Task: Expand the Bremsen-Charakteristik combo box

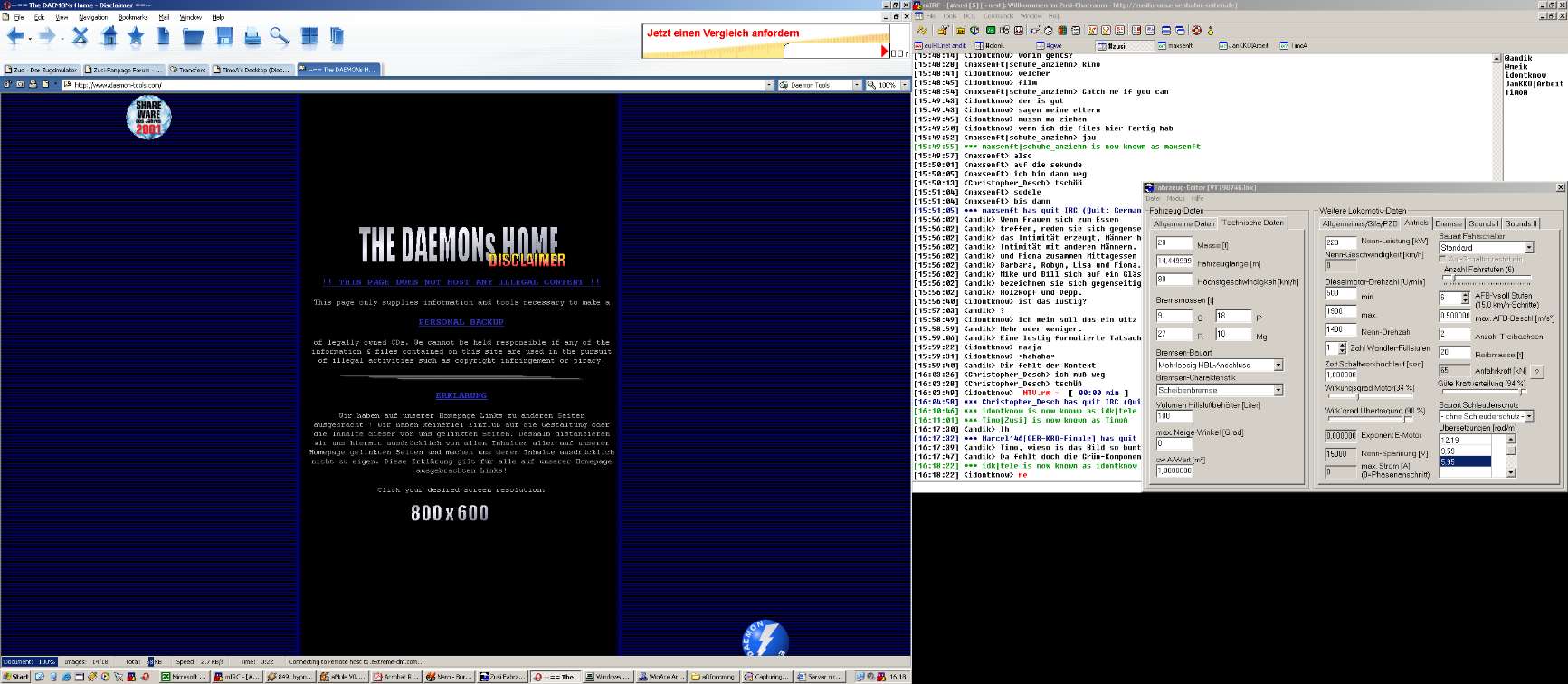Action: coord(1278,390)
